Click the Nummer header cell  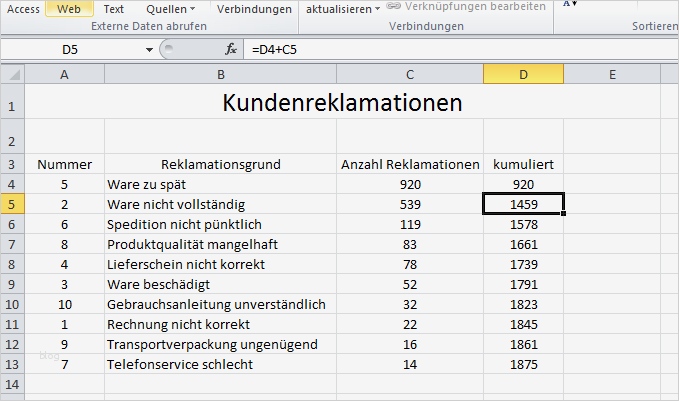pyautogui.click(x=65, y=164)
